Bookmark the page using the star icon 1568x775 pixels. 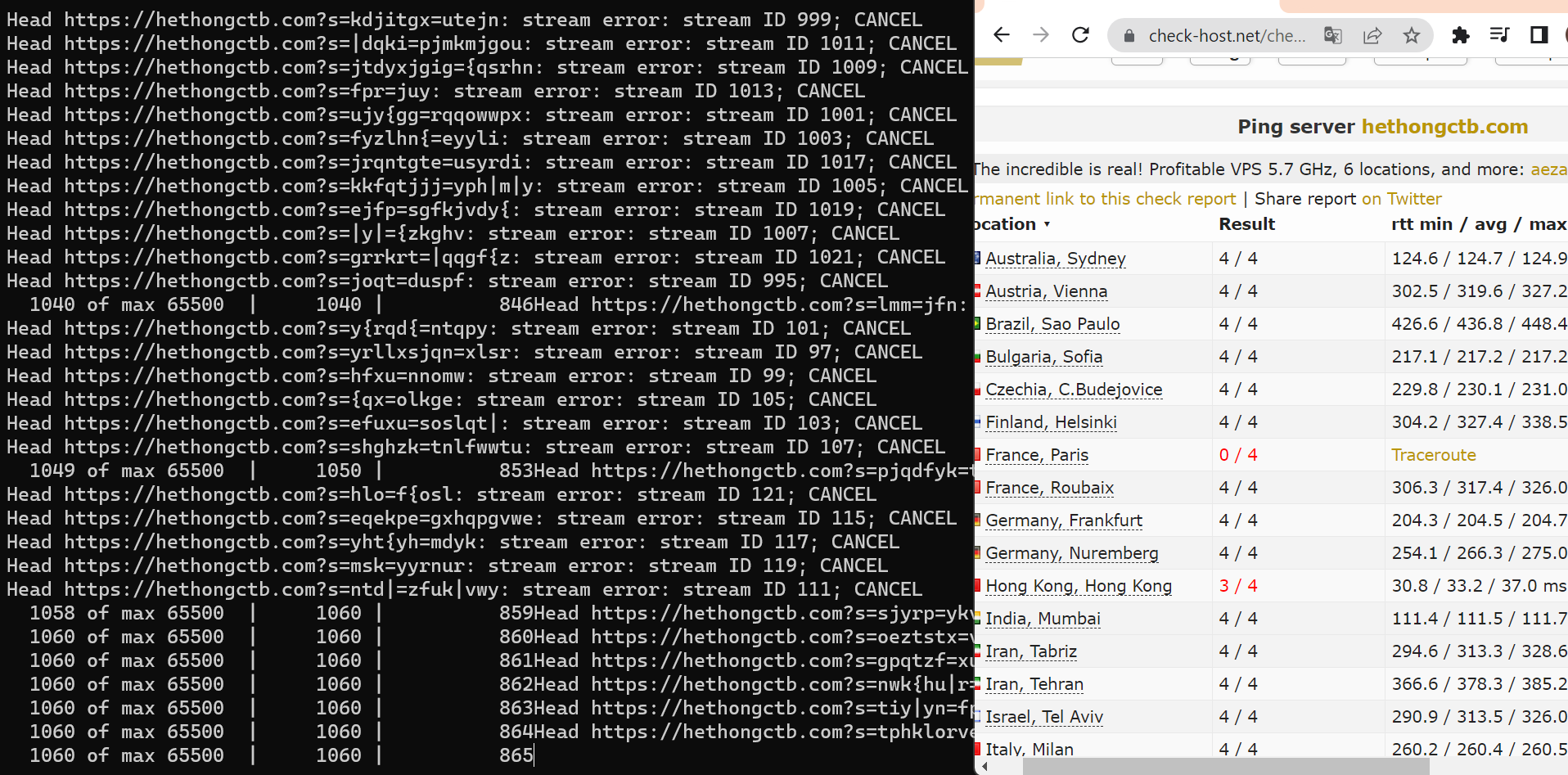pyautogui.click(x=1411, y=35)
